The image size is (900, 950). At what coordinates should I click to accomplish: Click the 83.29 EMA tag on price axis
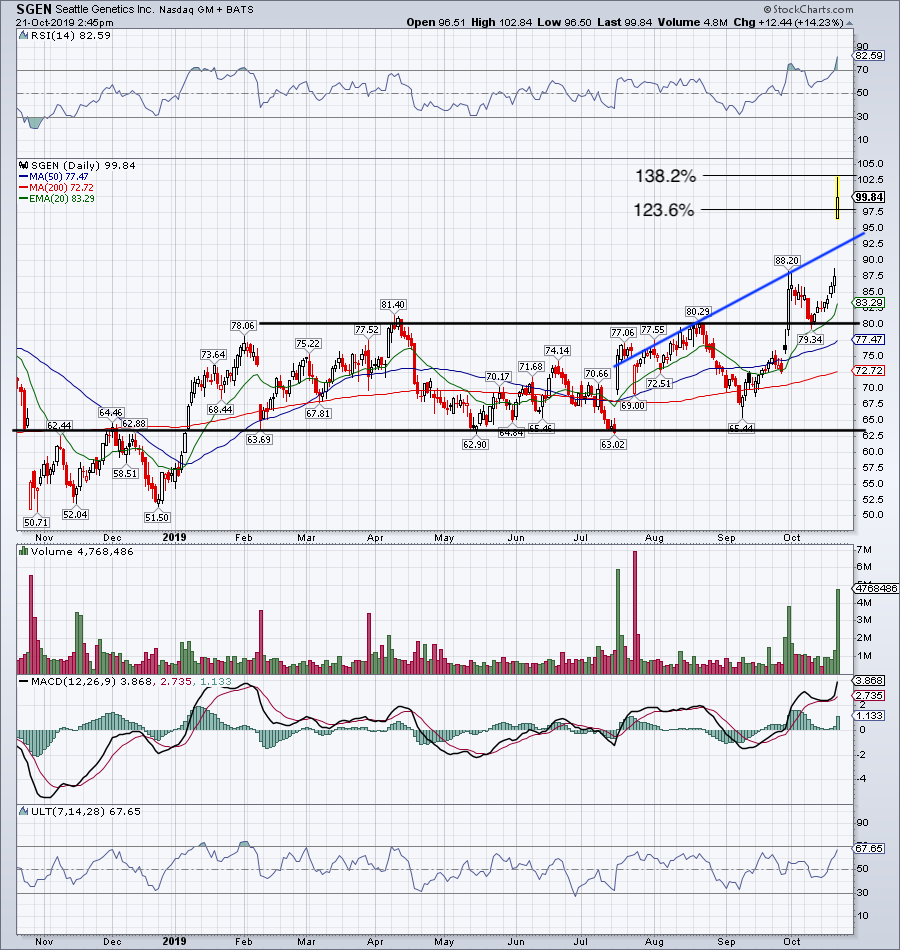[869, 302]
